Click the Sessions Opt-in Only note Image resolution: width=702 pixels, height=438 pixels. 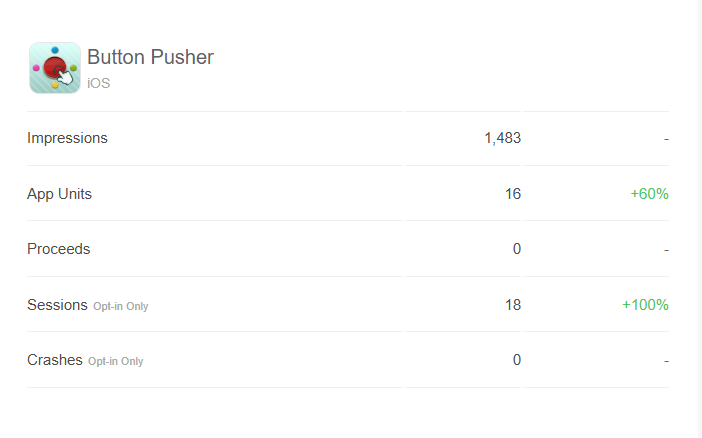pos(120,306)
